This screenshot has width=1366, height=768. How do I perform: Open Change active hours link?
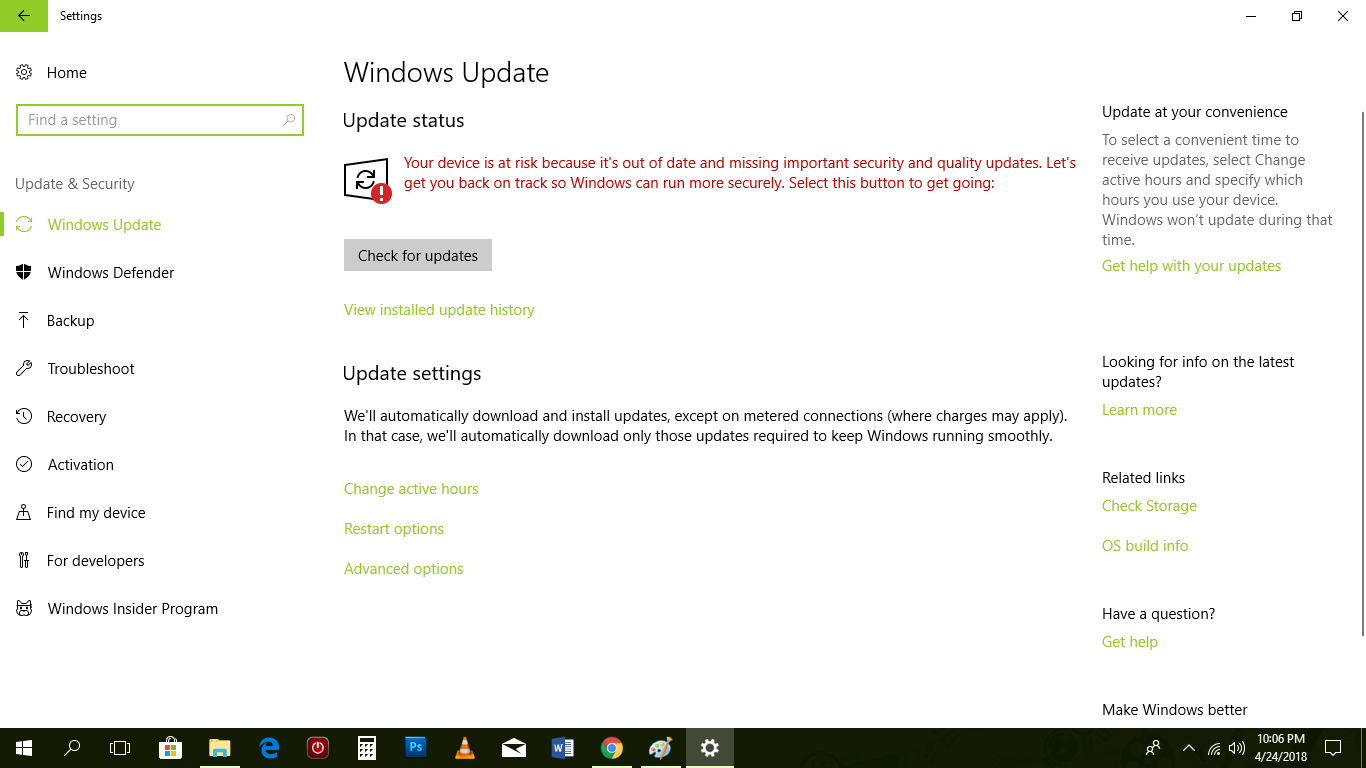(411, 489)
